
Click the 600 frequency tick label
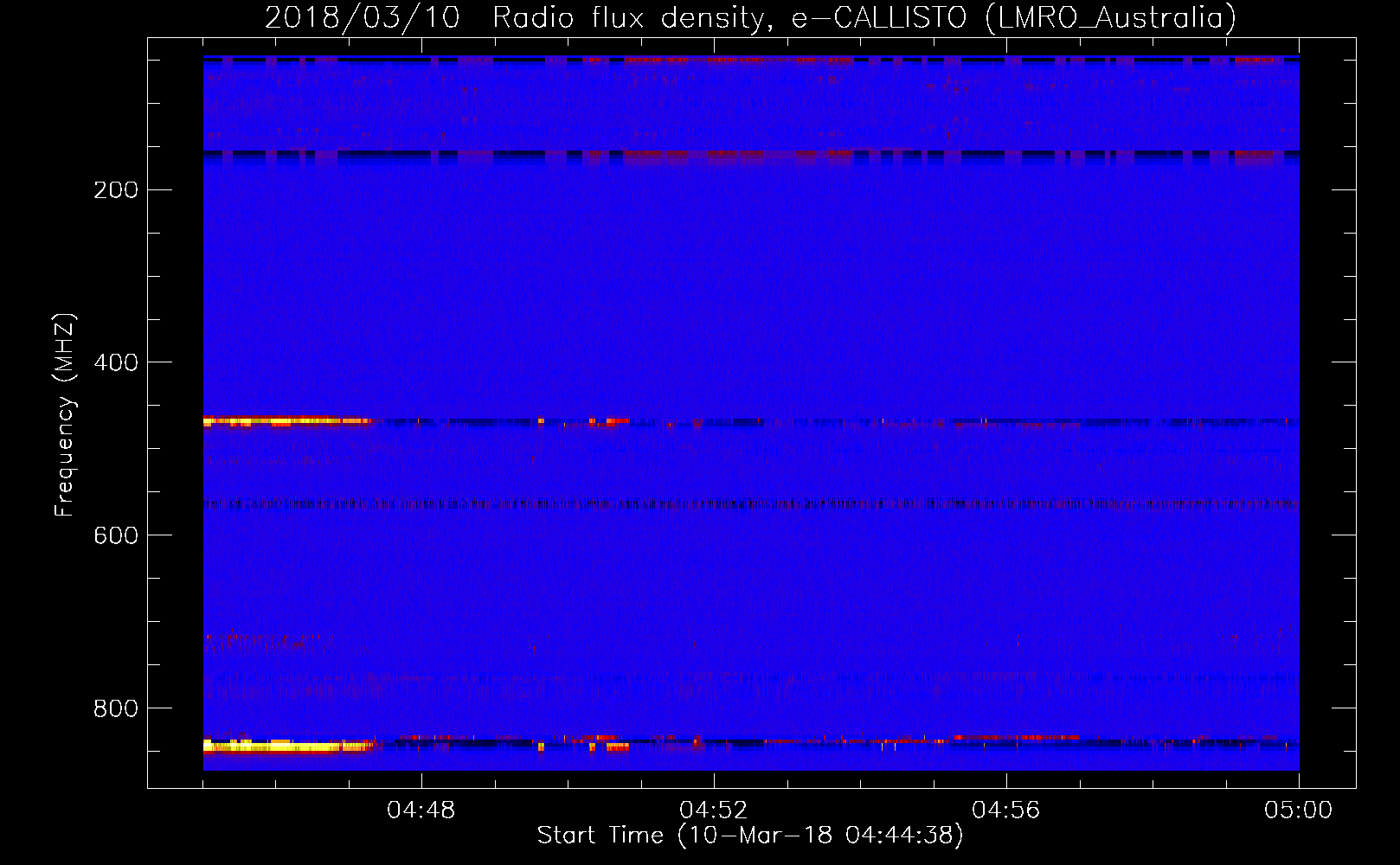click(x=116, y=535)
